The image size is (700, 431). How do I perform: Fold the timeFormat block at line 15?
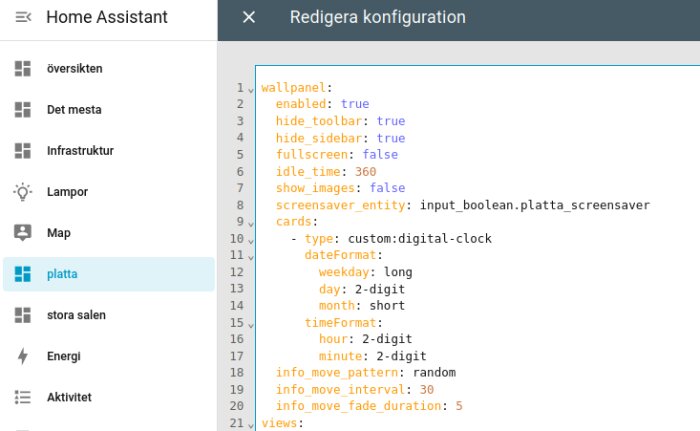point(251,325)
